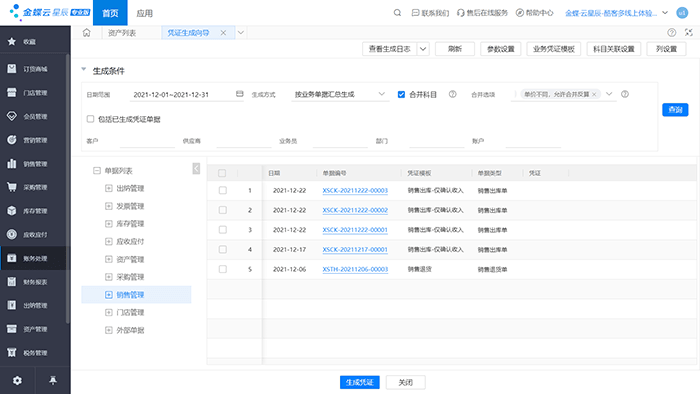Click the pin icon at sidebar bottom
The width and height of the screenshot is (700, 394).
click(x=53, y=380)
